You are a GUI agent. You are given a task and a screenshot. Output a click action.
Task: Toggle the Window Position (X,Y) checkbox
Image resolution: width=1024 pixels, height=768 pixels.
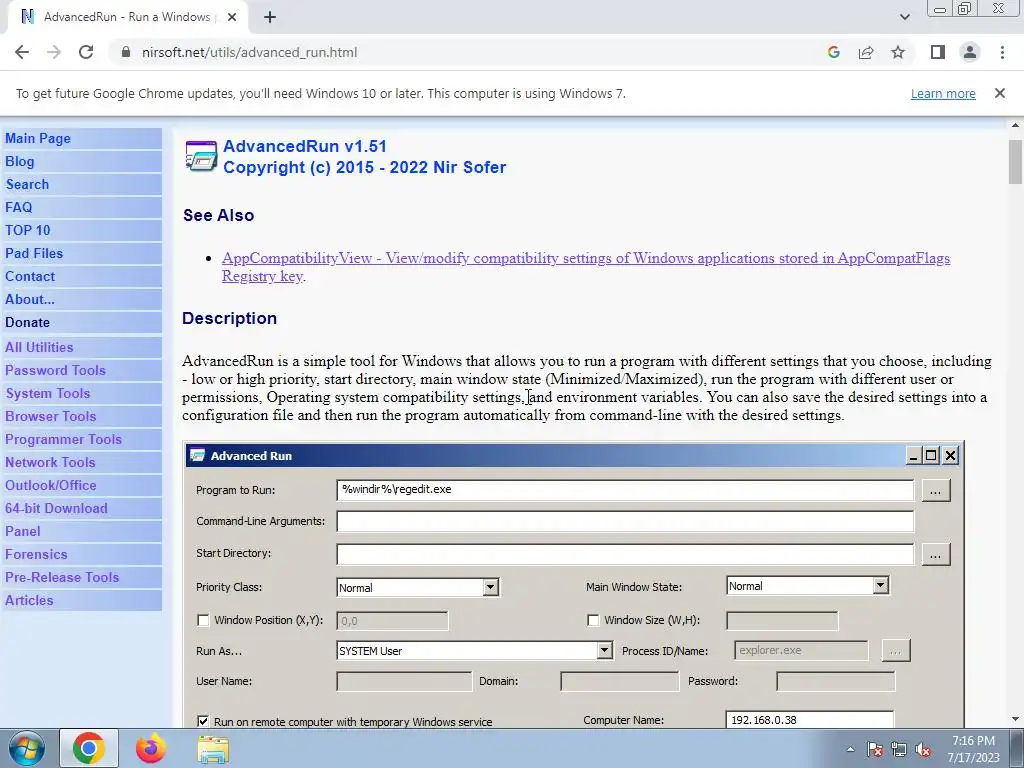coord(203,620)
